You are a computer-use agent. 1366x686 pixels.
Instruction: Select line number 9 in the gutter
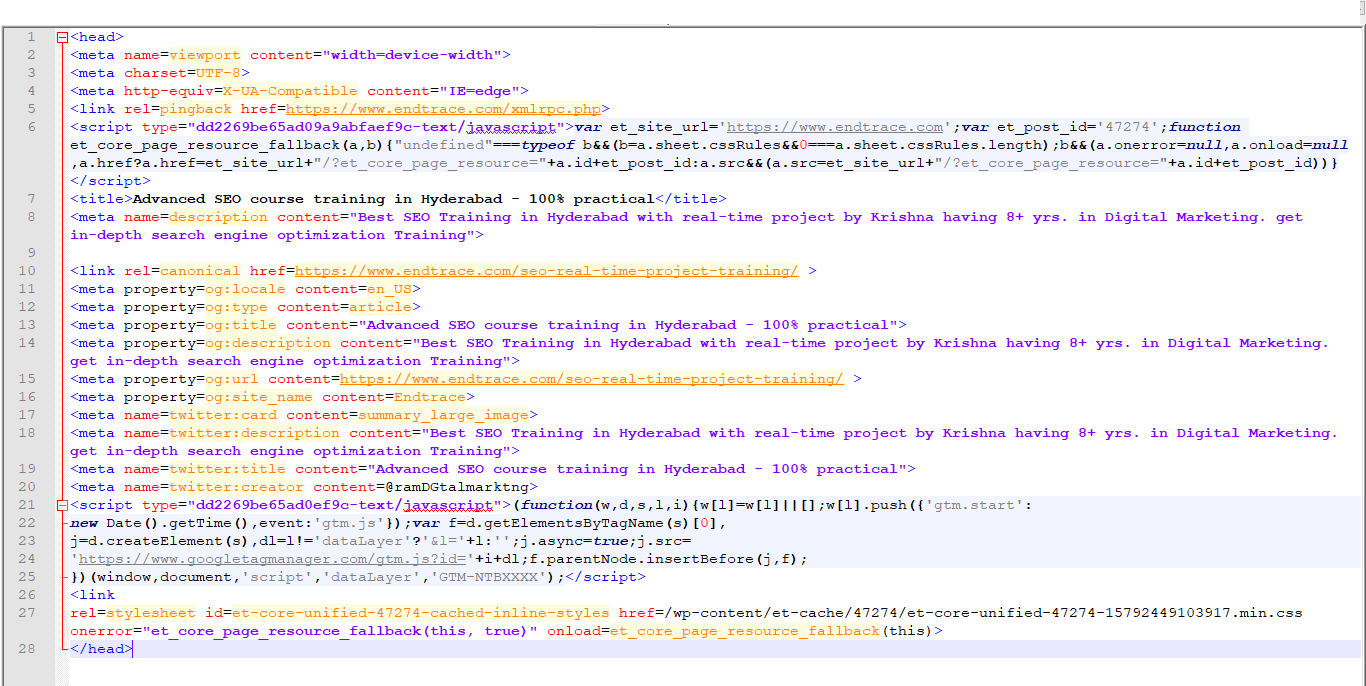pyautogui.click(x=31, y=253)
